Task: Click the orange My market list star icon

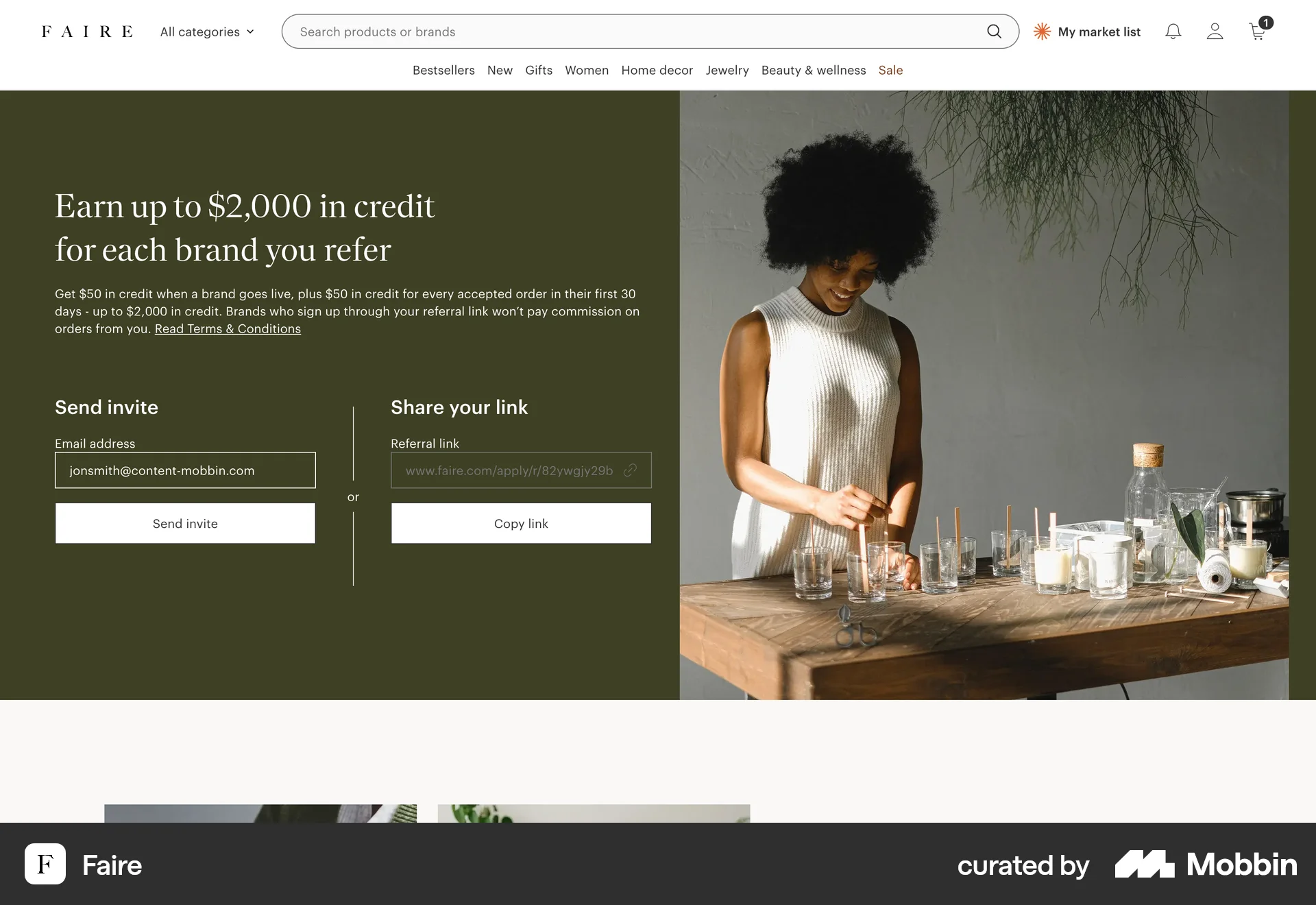Action: pyautogui.click(x=1042, y=32)
